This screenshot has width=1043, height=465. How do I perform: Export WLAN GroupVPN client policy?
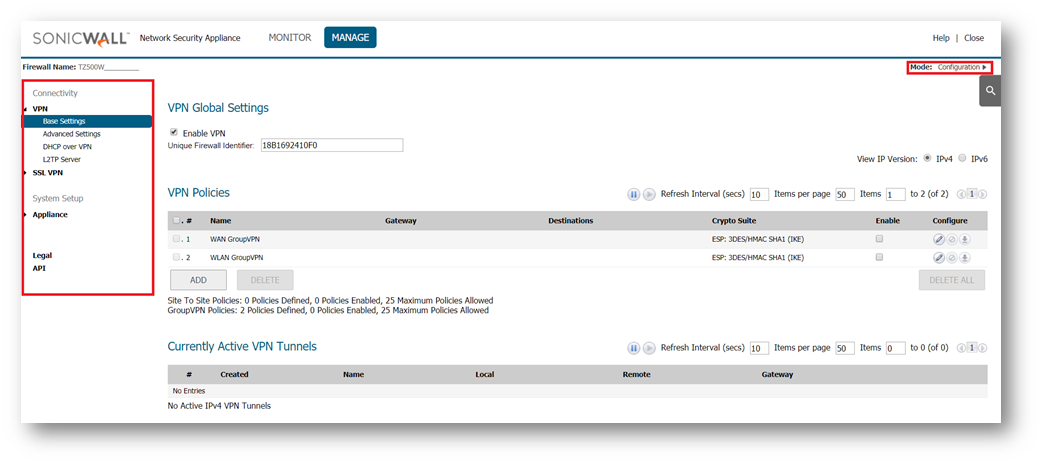(x=965, y=257)
